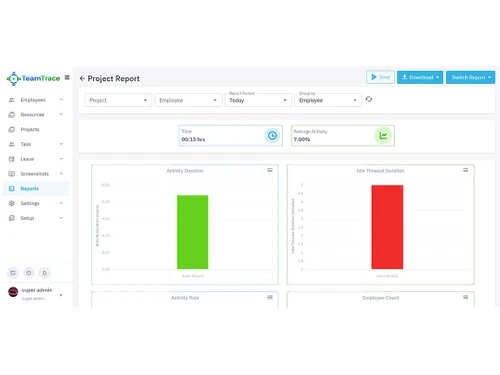This screenshot has height=375, width=500.
Task: Expand the Screenshots menu chevron
Action: [x=61, y=173]
